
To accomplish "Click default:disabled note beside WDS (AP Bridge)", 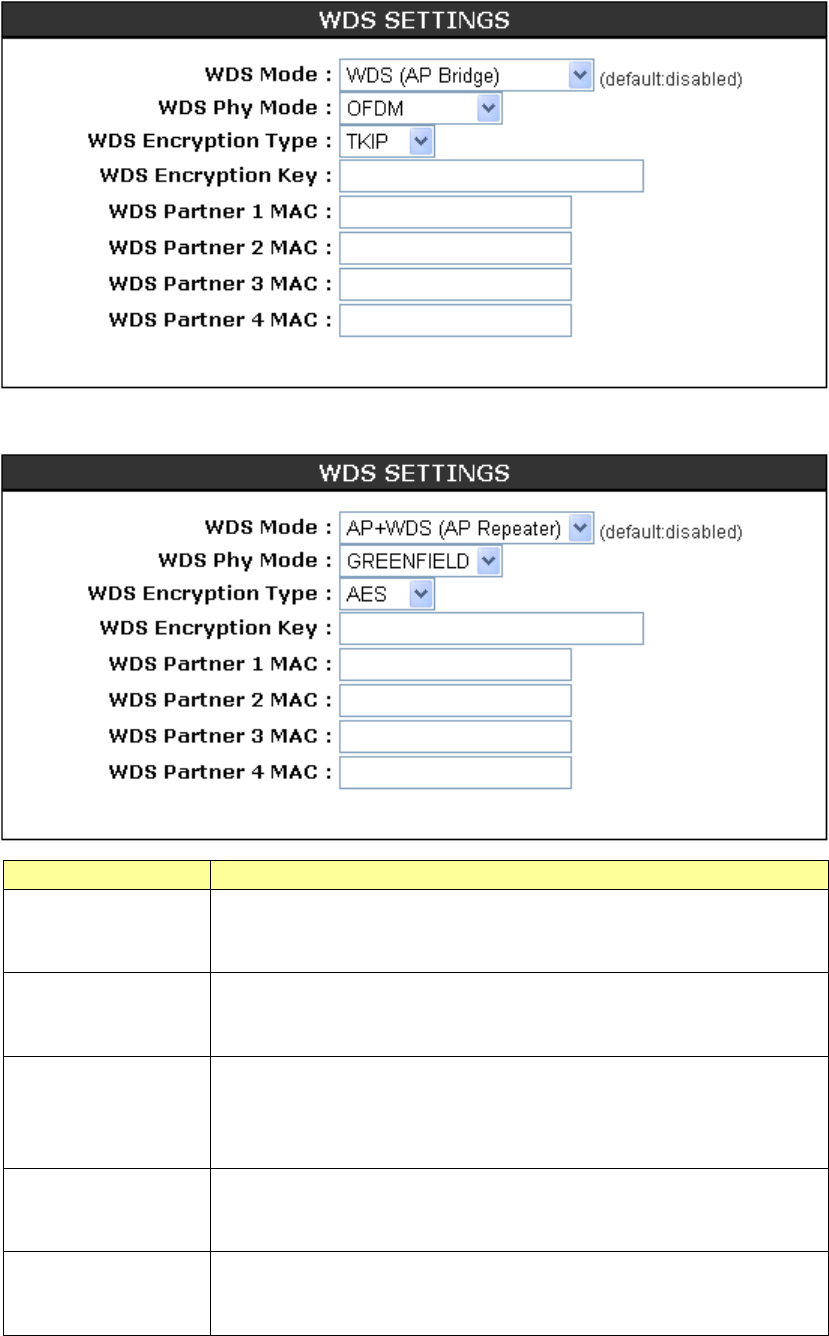I will coord(670,78).
